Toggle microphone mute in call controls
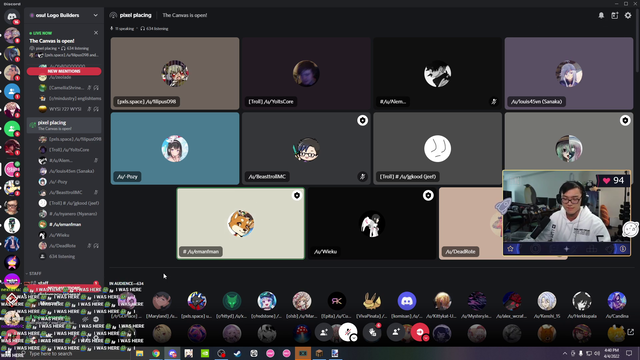The image size is (640, 360). click(347, 332)
